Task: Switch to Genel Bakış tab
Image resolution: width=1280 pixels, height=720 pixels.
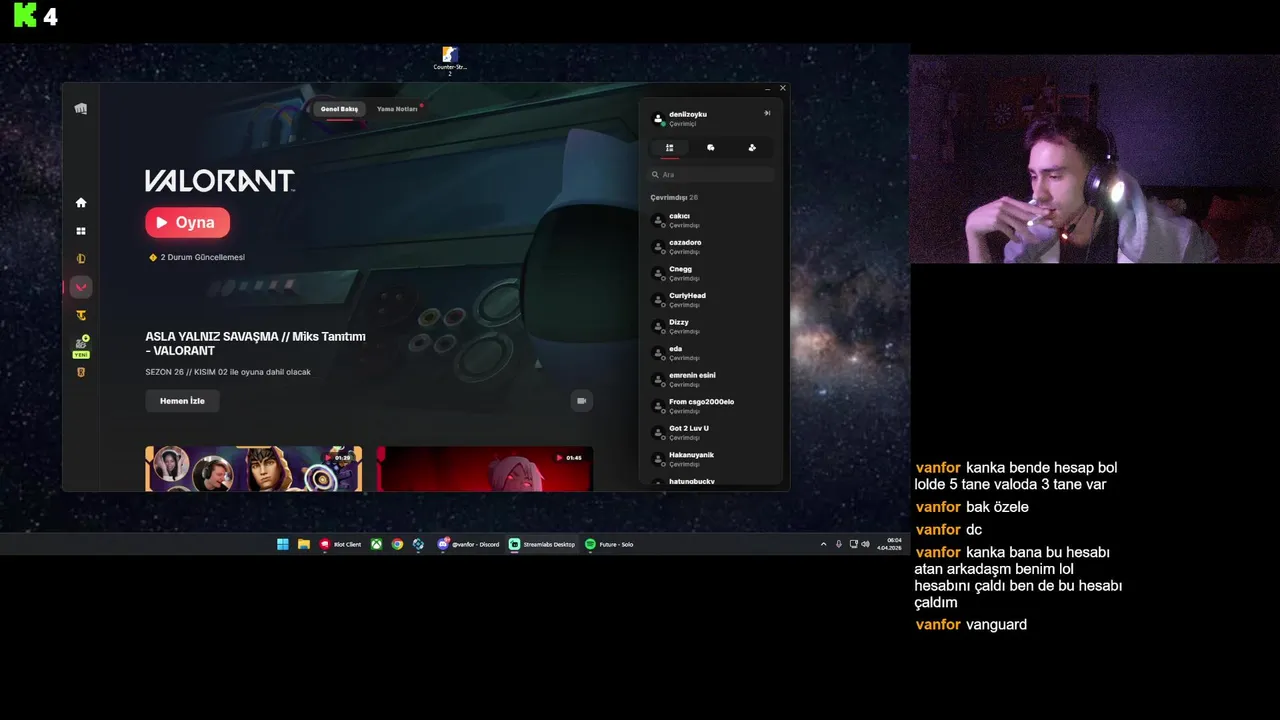Action: point(339,109)
